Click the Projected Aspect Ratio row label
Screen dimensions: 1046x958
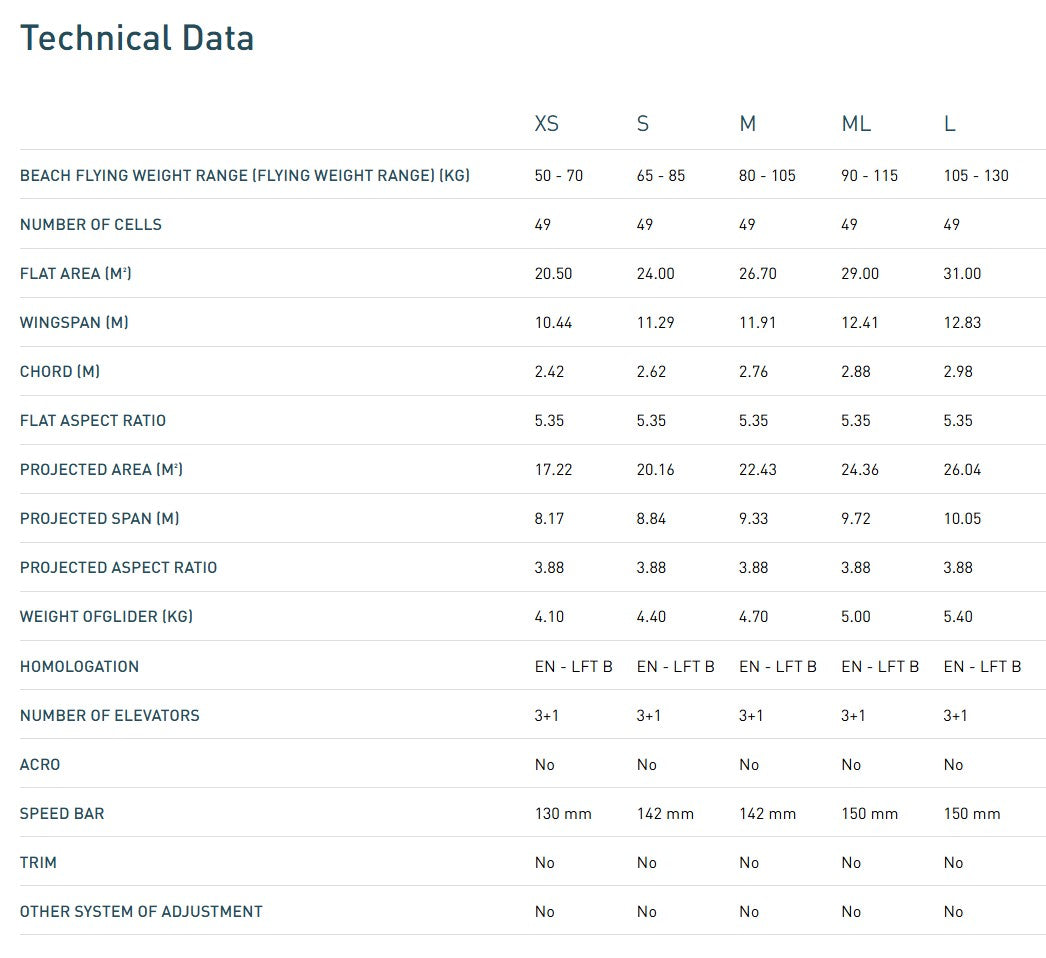(x=119, y=568)
